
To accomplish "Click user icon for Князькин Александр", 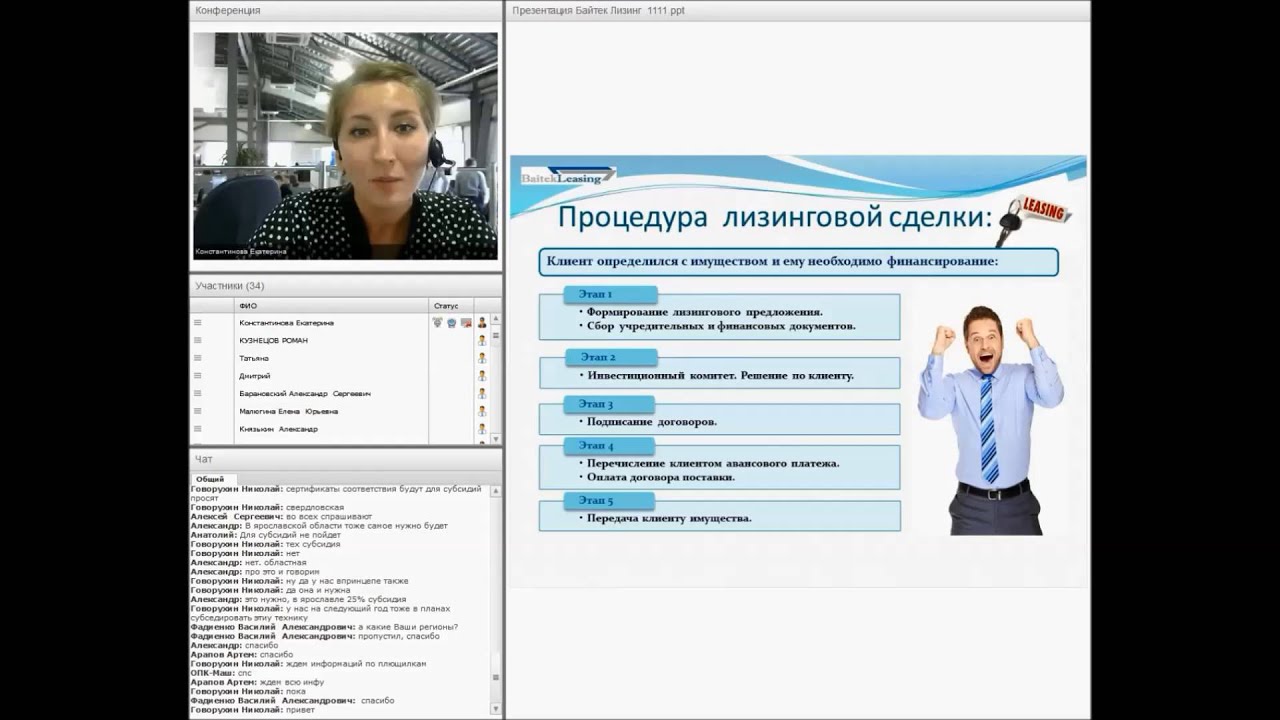I will [482, 429].
